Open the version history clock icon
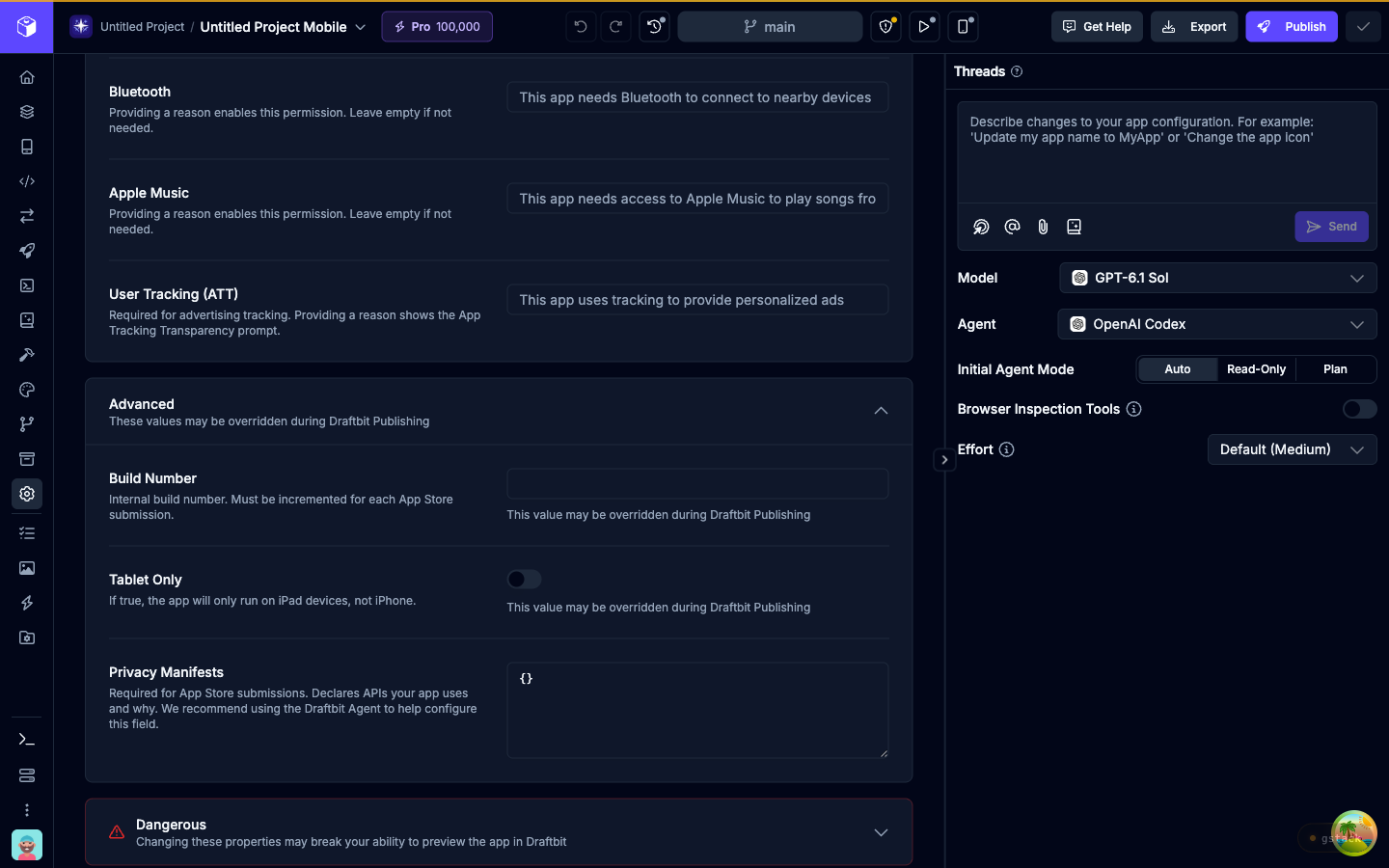Screen dimensions: 1389x868 pyautogui.click(x=654, y=27)
